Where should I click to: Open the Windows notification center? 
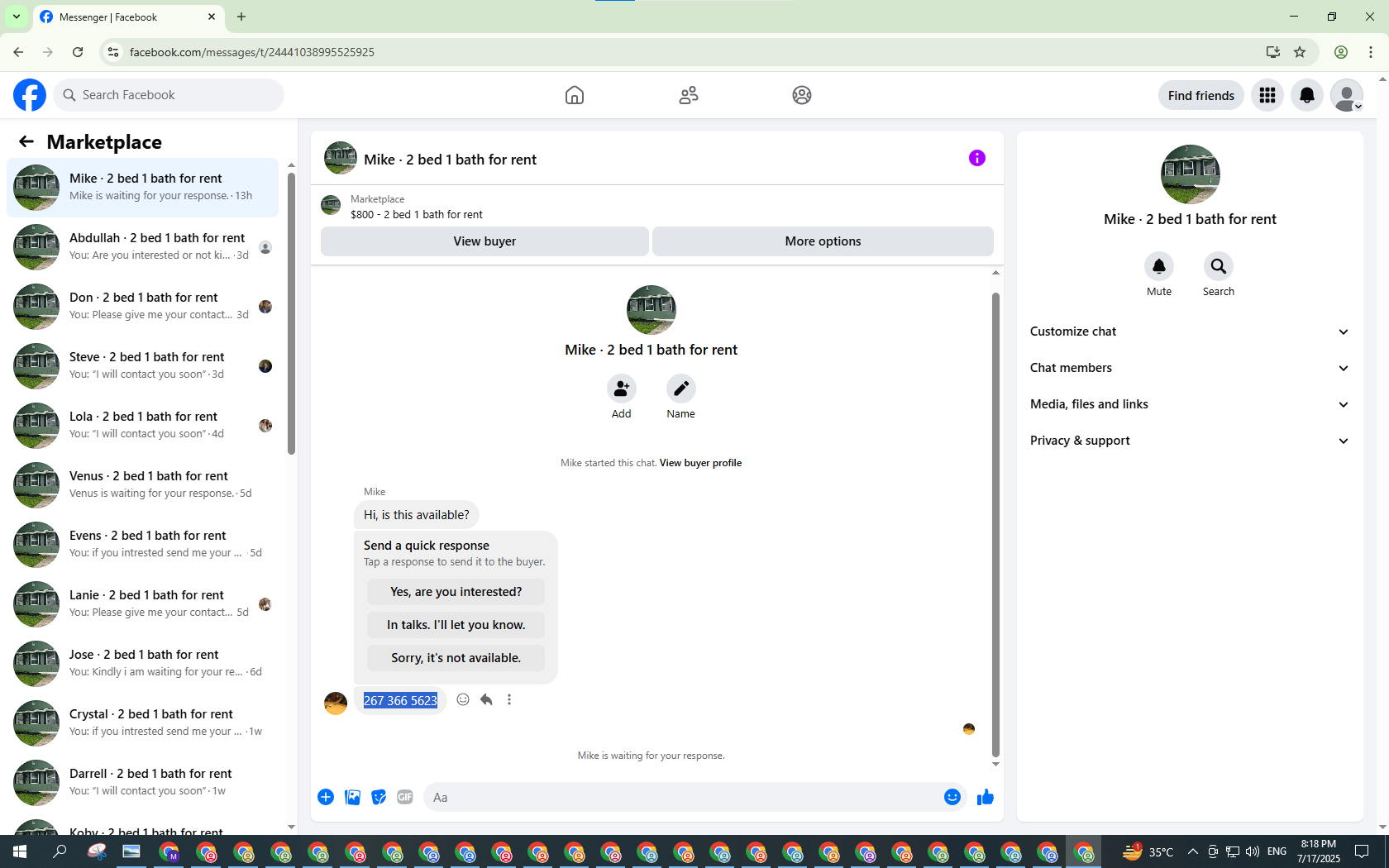point(1362,851)
